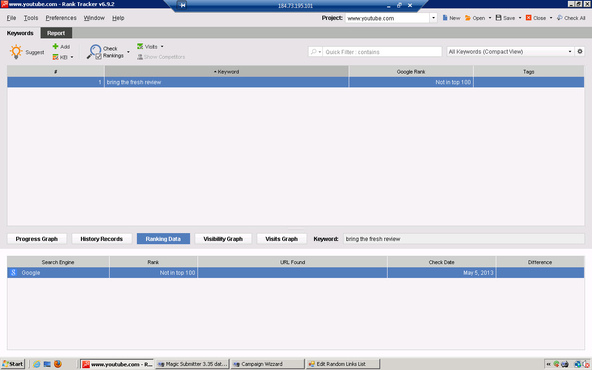Viewport: 592px width, 370px height.
Task: Click the 'May 5, 2013' check date cell
Action: (x=441, y=273)
